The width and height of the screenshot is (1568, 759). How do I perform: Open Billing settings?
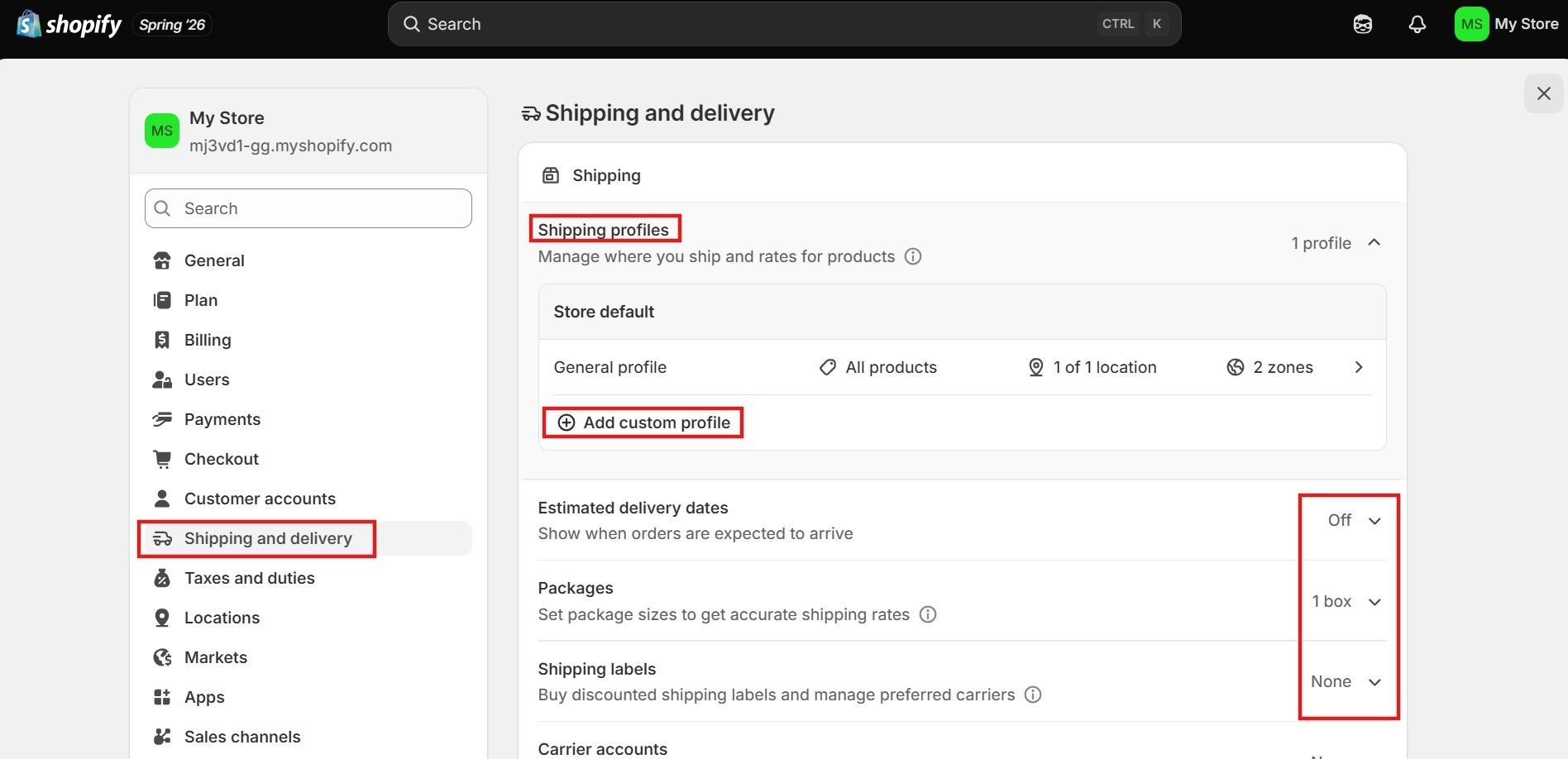pos(308,340)
